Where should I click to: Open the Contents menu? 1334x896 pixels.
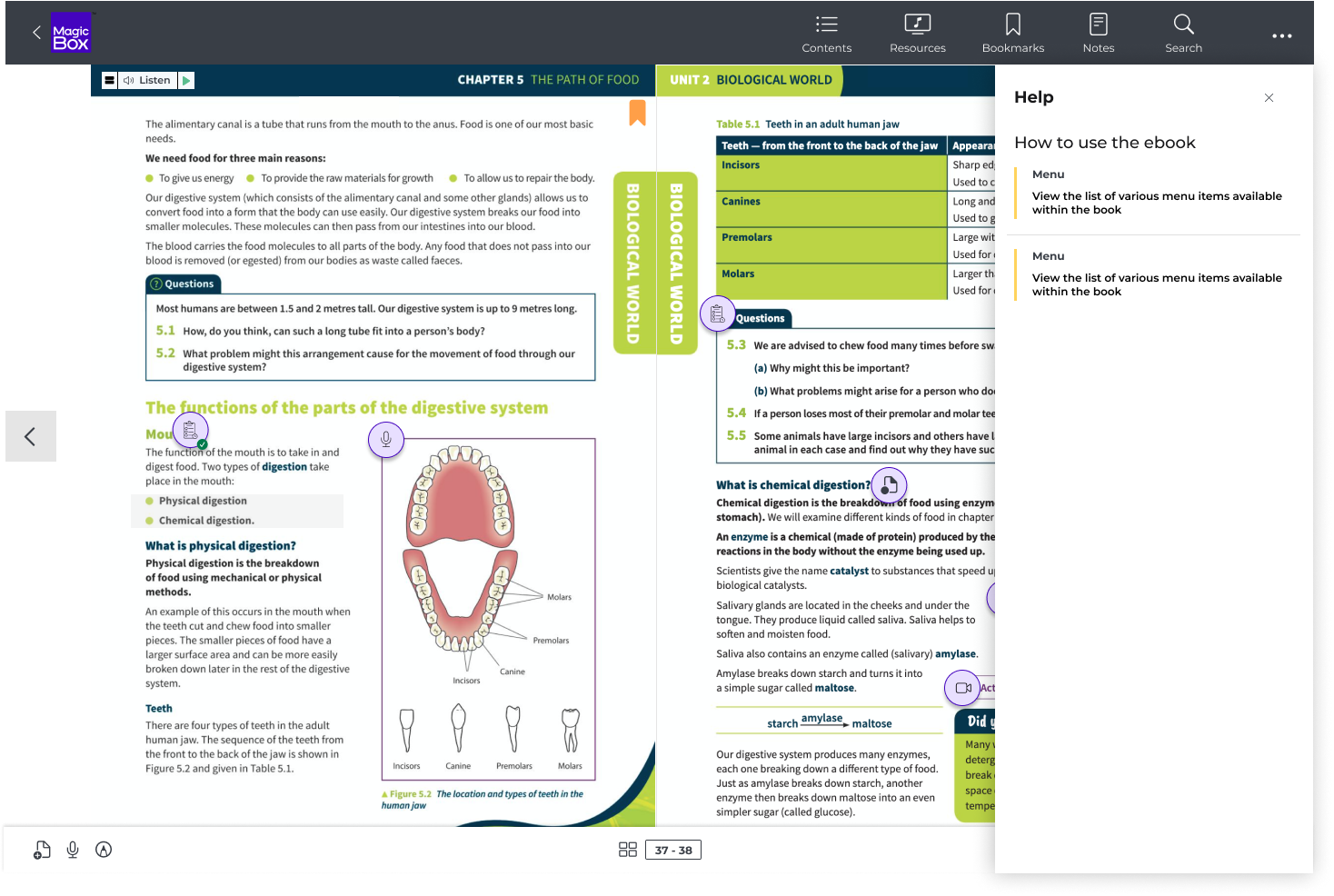click(827, 34)
